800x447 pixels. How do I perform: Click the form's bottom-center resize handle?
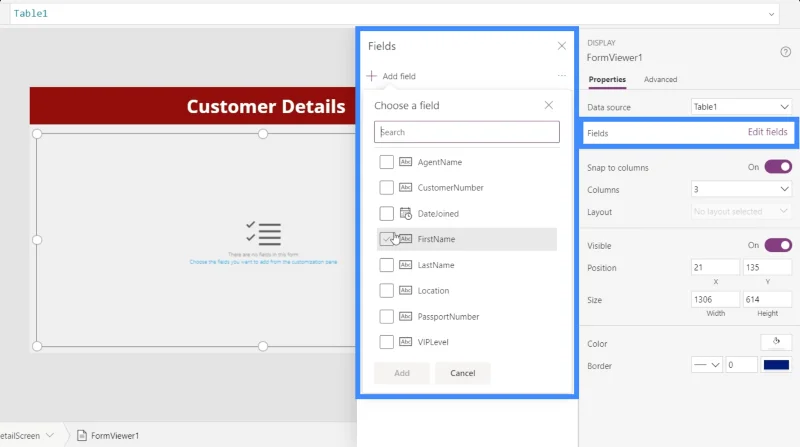point(263,346)
